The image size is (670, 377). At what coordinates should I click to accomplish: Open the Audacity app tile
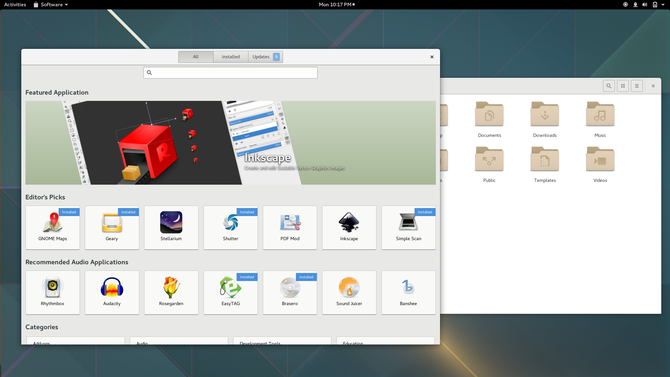point(112,292)
